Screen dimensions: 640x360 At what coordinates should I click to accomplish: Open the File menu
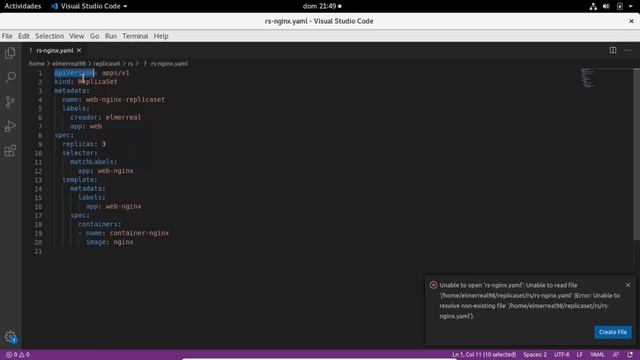7,36
